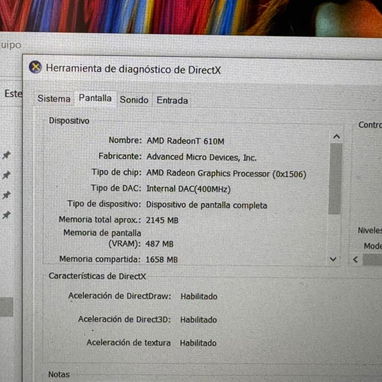This screenshot has height=382, width=382.
Task: Click the 'Características de DirectX' heading
Action: [x=97, y=276]
